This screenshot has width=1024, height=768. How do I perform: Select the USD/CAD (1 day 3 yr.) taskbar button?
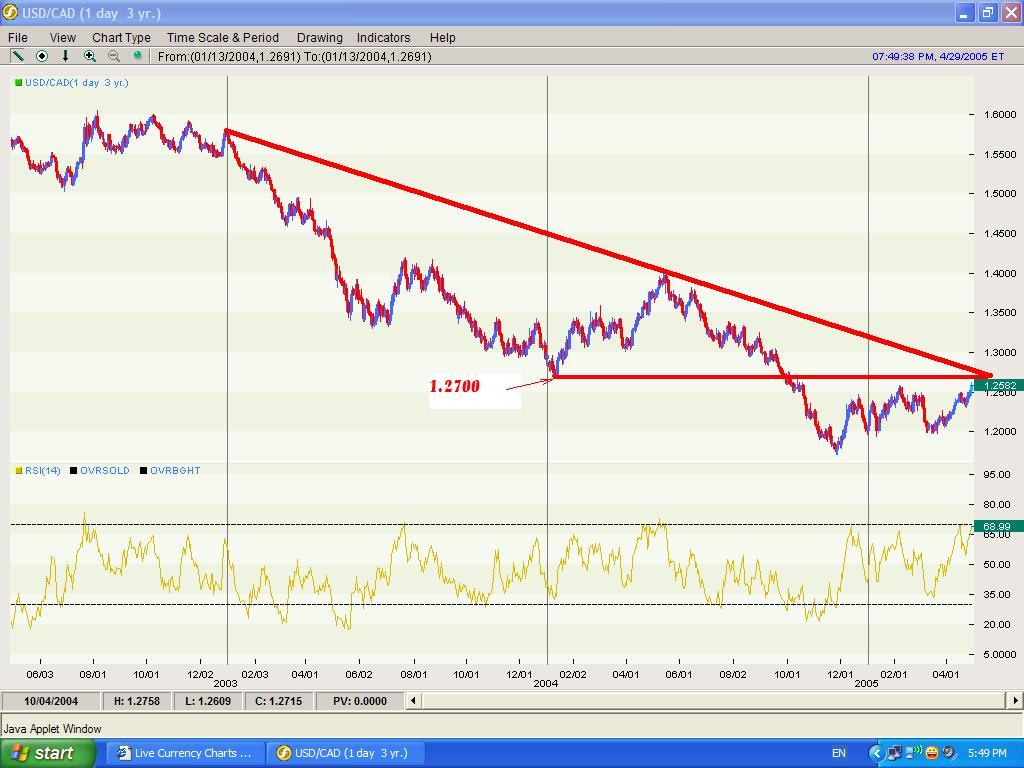point(346,753)
